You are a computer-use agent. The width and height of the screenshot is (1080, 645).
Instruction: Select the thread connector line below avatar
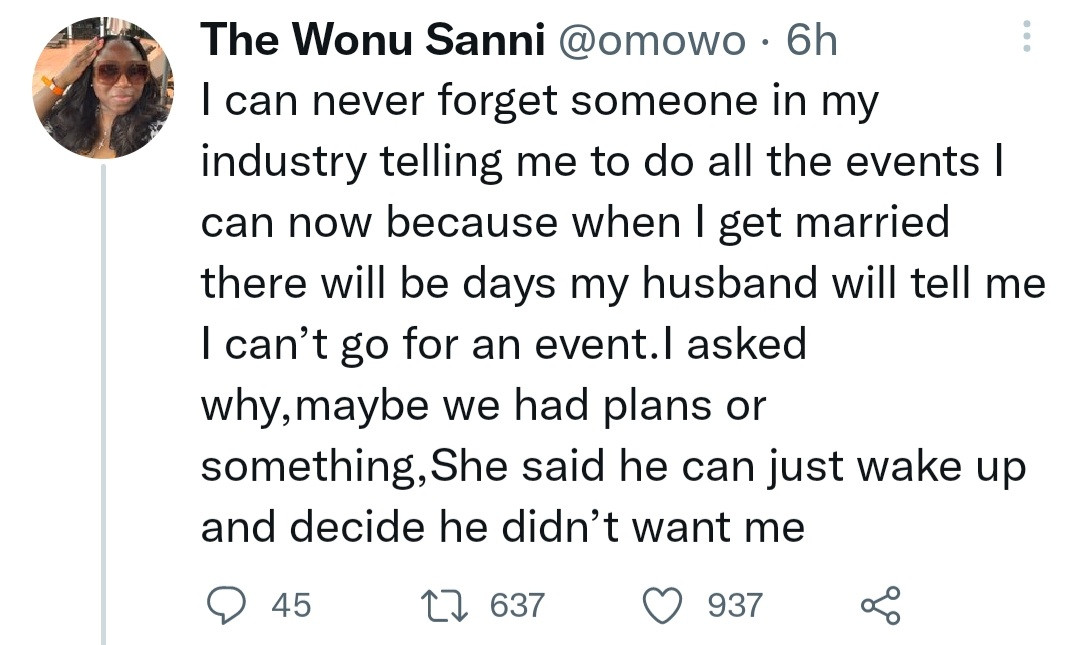(x=103, y=405)
